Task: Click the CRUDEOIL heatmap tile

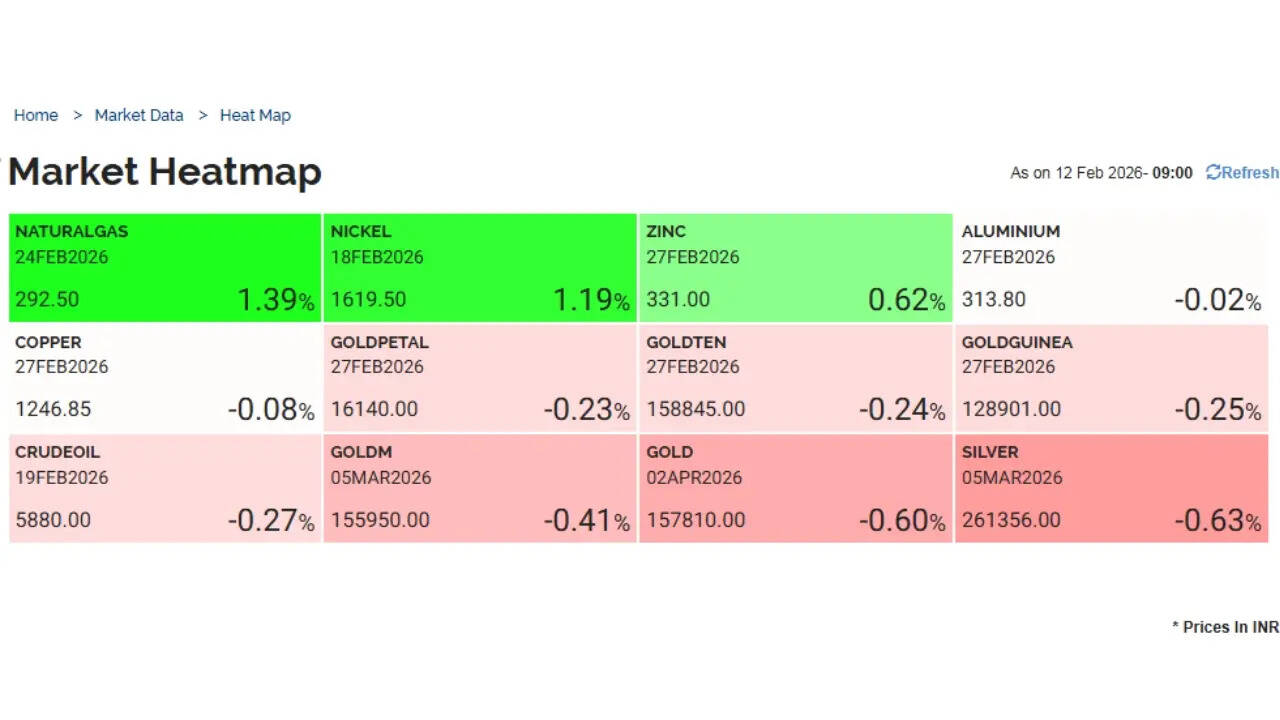Action: [165, 488]
